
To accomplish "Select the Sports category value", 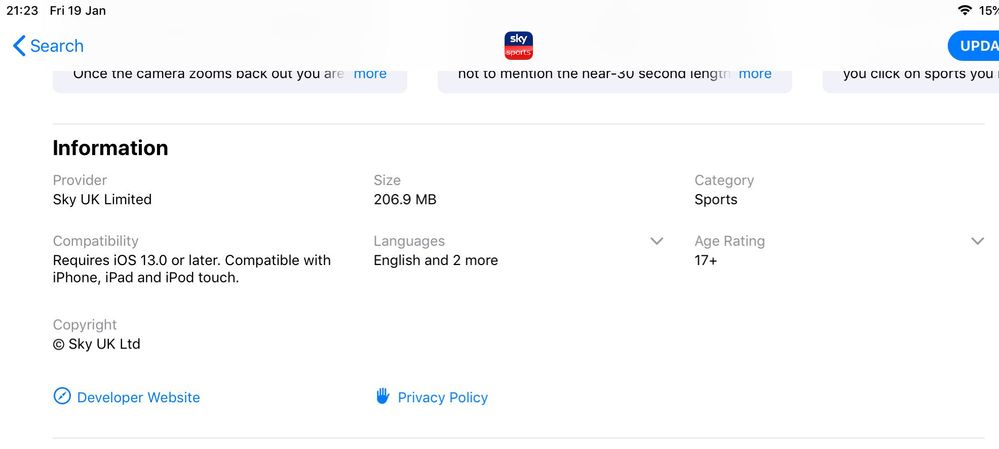I will point(715,199).
